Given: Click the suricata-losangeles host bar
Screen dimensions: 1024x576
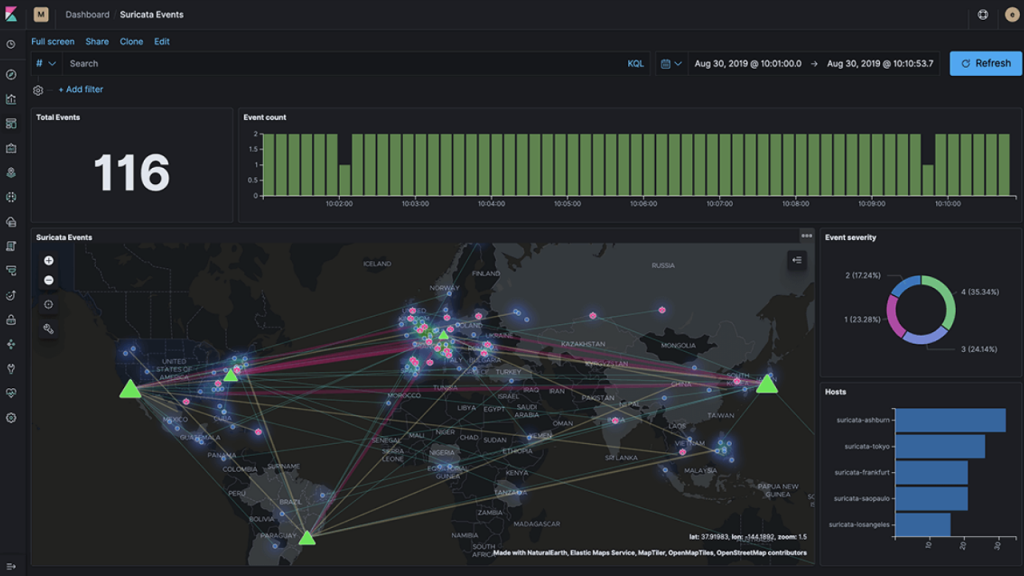Looking at the screenshot, I should click(x=923, y=524).
